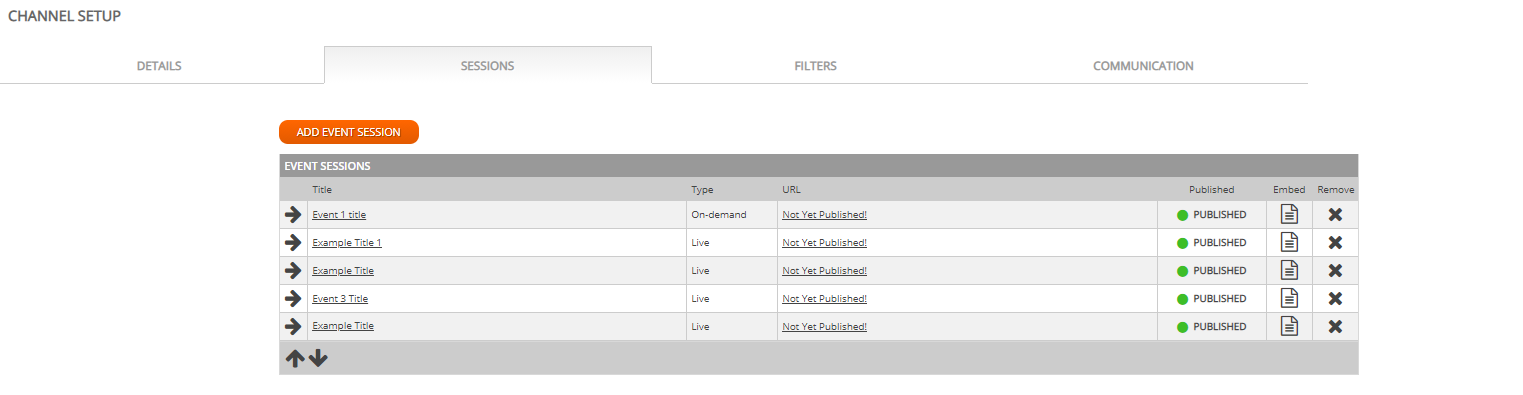Screen dimensions: 1523x395
Task: Delete the Event 3 Title session
Action: [1334, 298]
